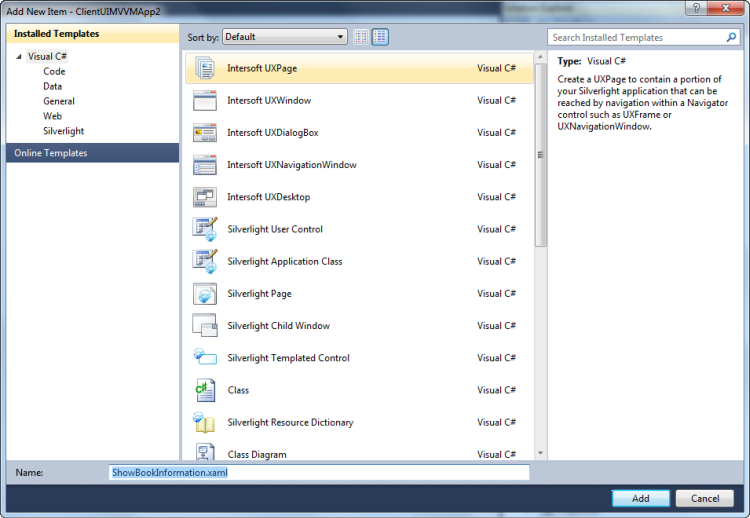Select the Class template name text
Image resolution: width=750 pixels, height=518 pixels.
click(x=238, y=390)
